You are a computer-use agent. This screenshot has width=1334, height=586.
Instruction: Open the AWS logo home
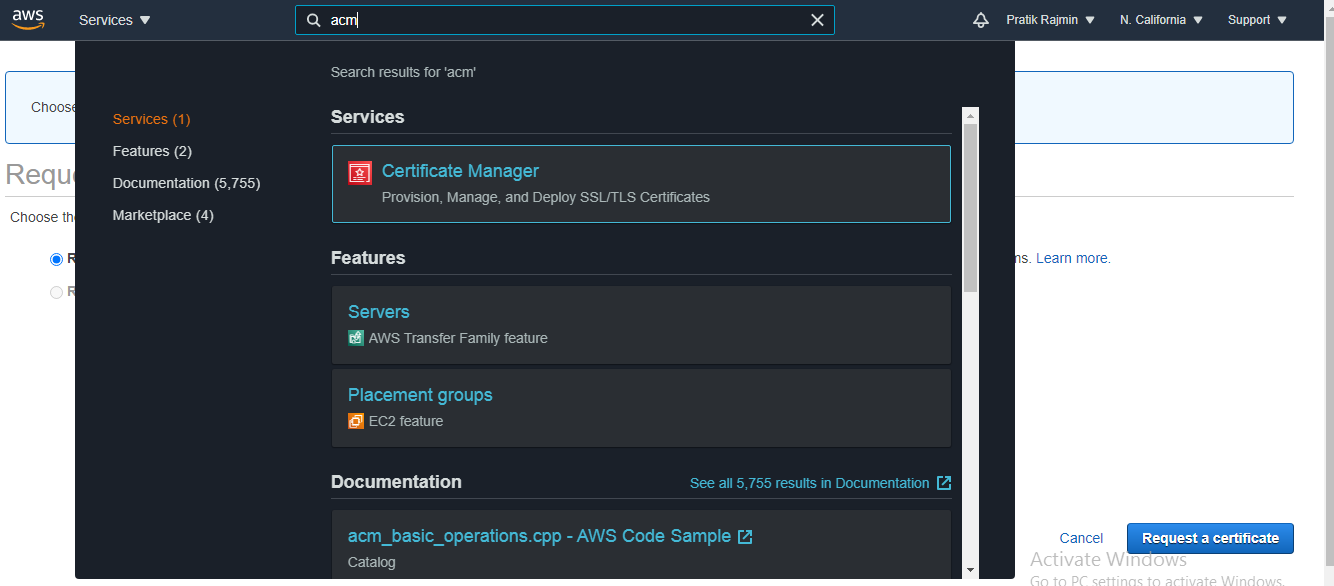29,20
